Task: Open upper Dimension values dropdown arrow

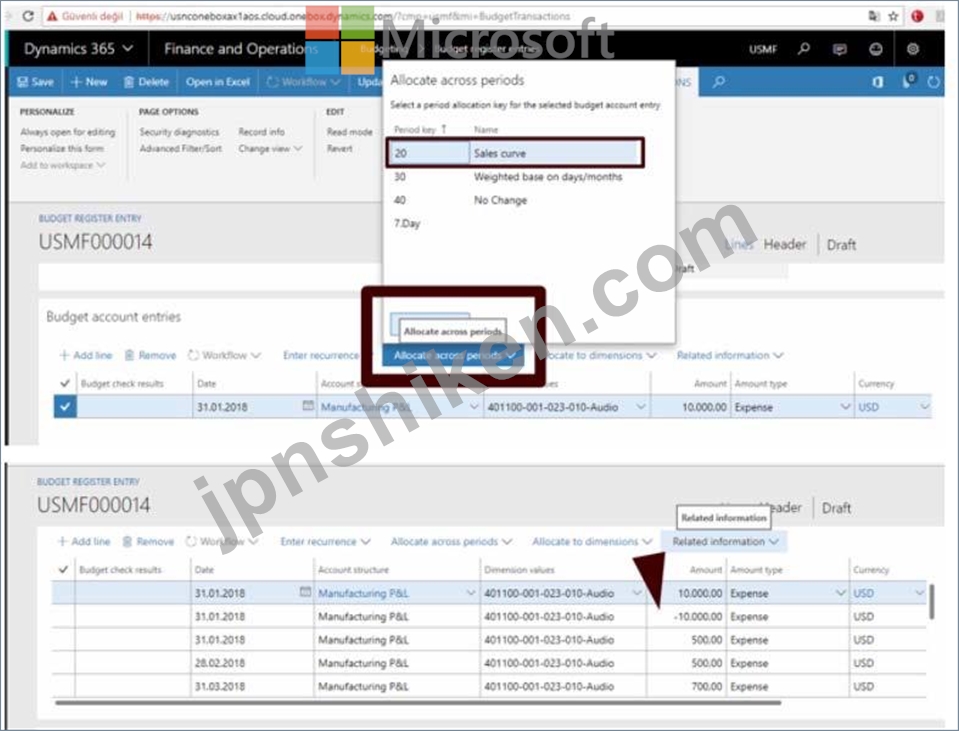Action: click(640, 407)
